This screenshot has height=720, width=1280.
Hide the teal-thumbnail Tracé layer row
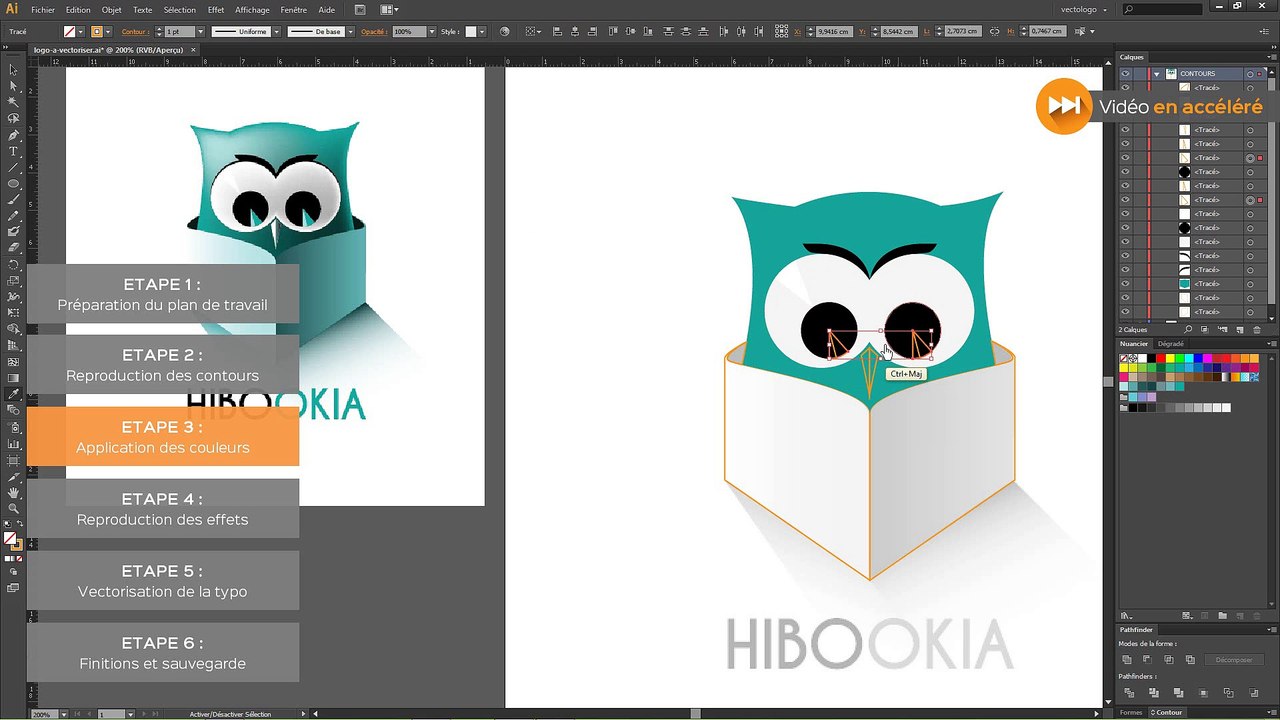(x=1125, y=284)
